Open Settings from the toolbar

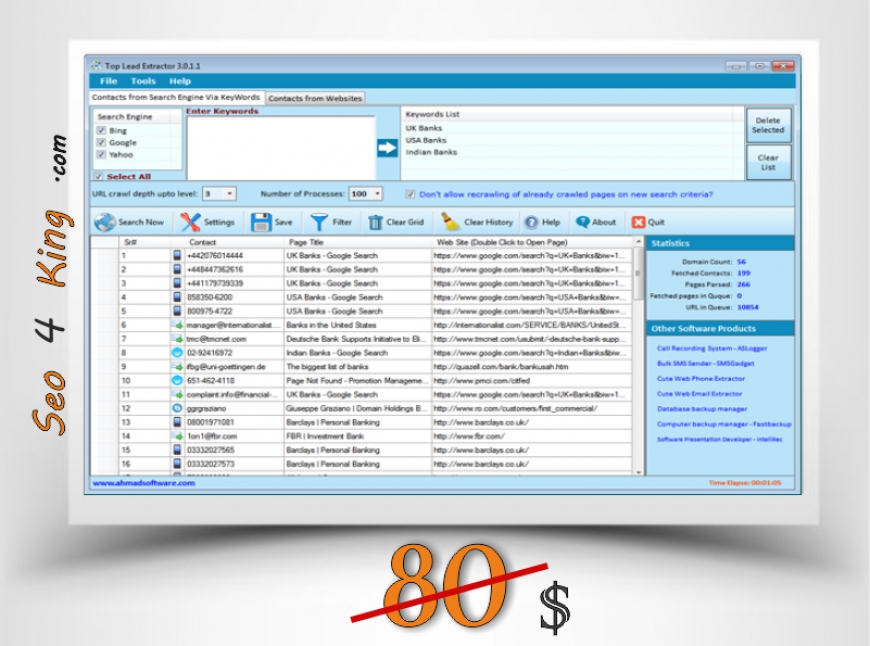[207, 223]
